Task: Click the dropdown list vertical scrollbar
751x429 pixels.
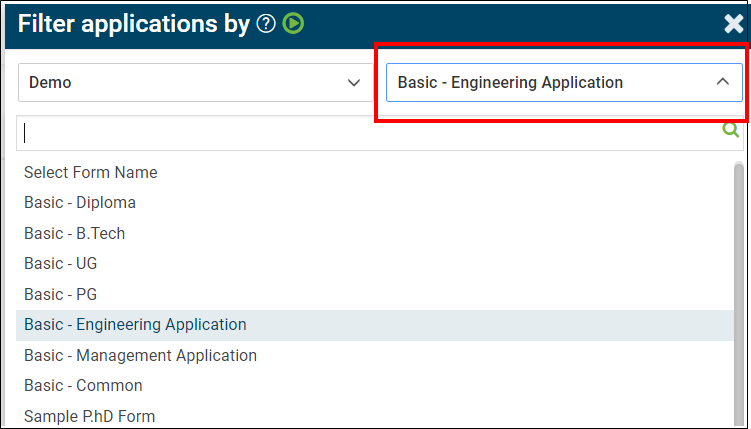Action: [x=739, y=292]
